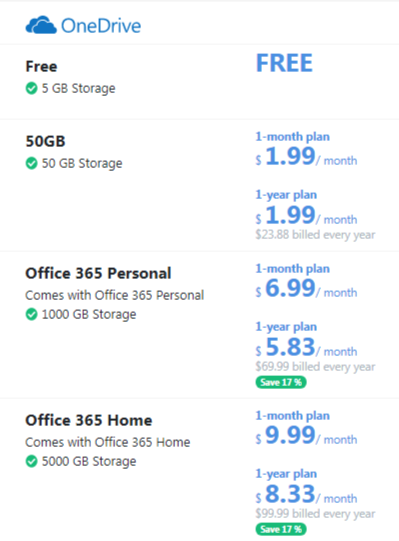This screenshot has width=399, height=541.
Task: Choose the 50GB 1-year plan heading
Action: point(286,195)
